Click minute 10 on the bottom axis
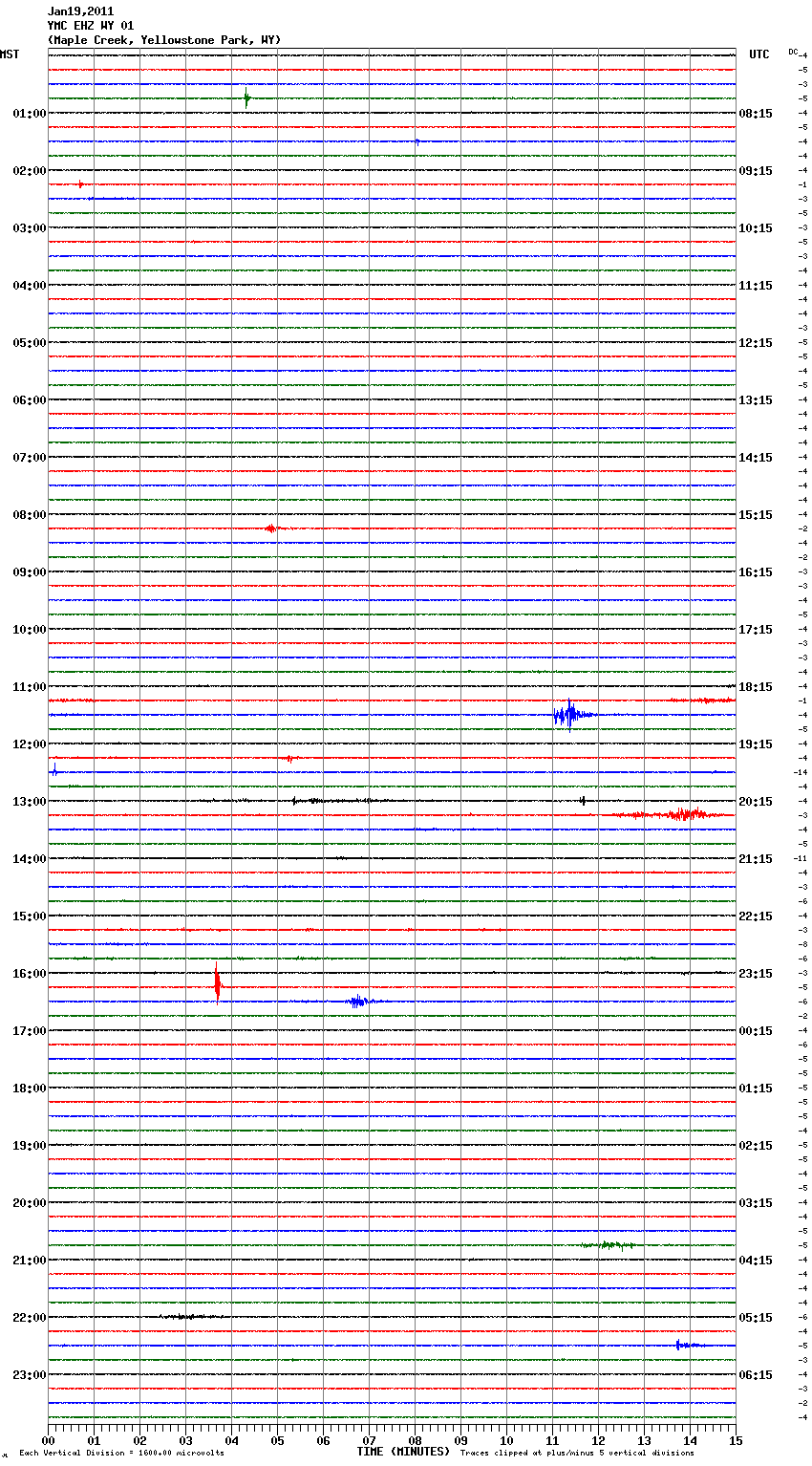Screen dimensions: 812x1466 [506, 1440]
